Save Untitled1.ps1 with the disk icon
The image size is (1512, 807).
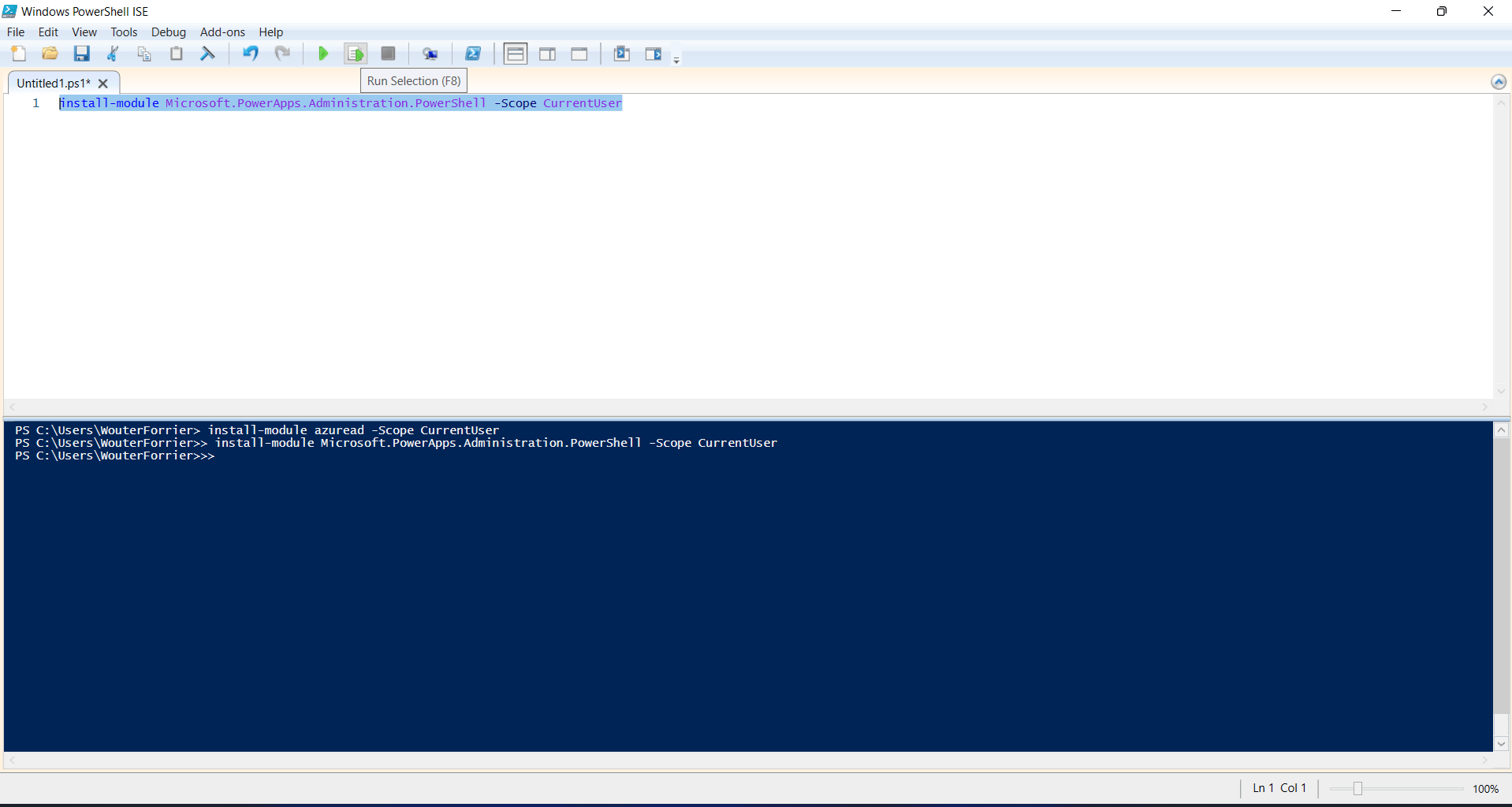coord(81,54)
